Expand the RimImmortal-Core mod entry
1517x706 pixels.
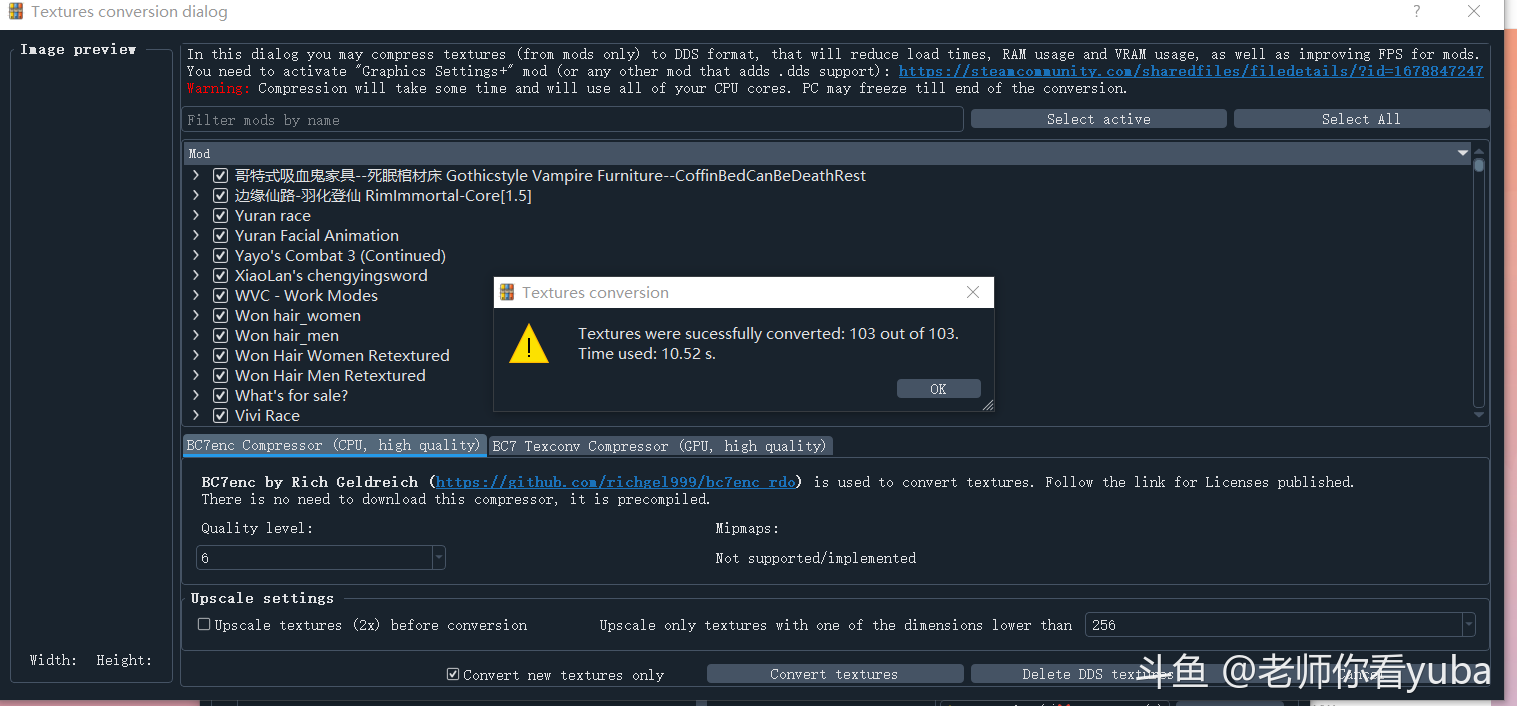(196, 196)
